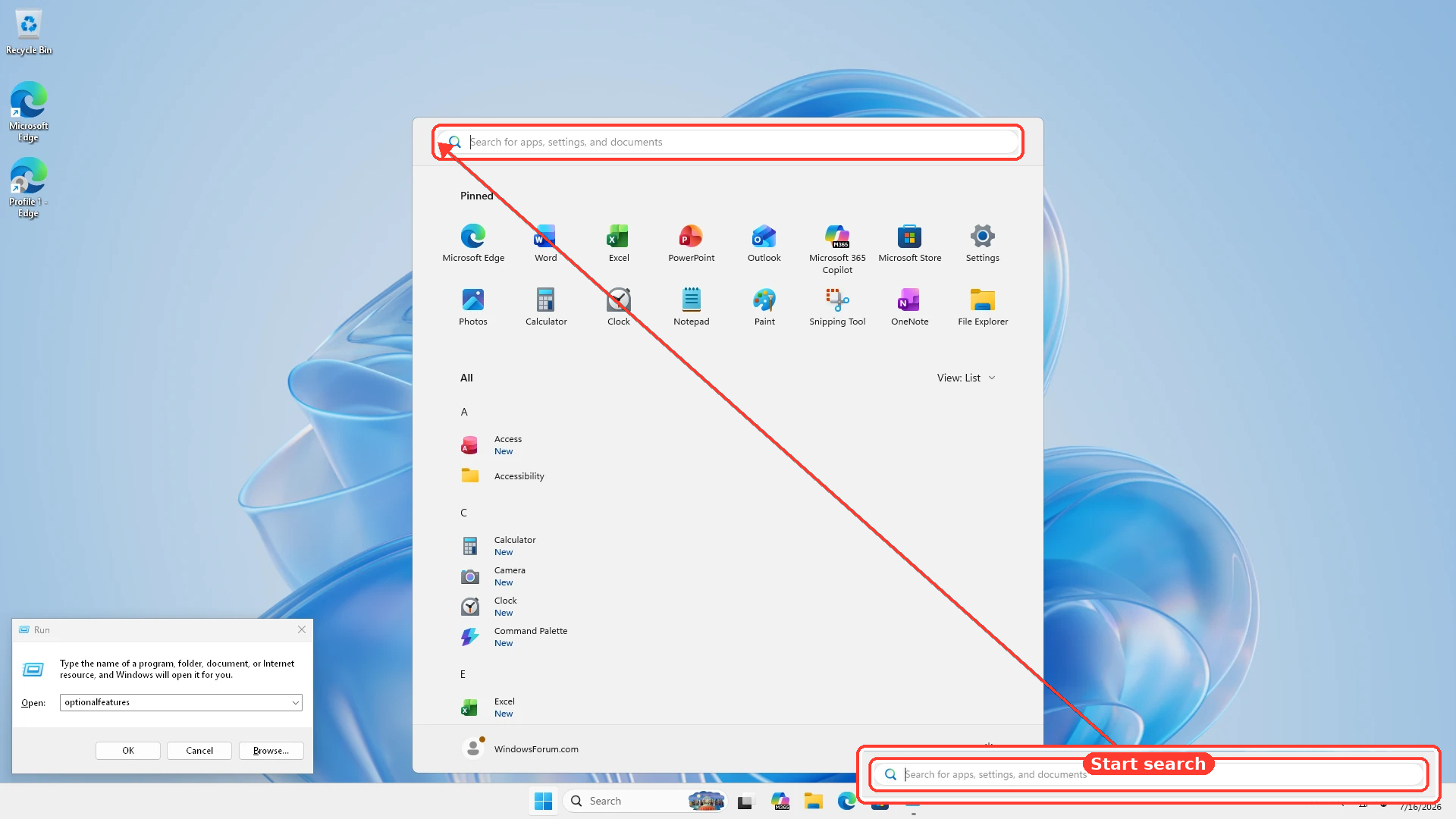This screenshot has height=819, width=1456.
Task: Open pinned Microsoft Edge app
Action: tap(473, 243)
